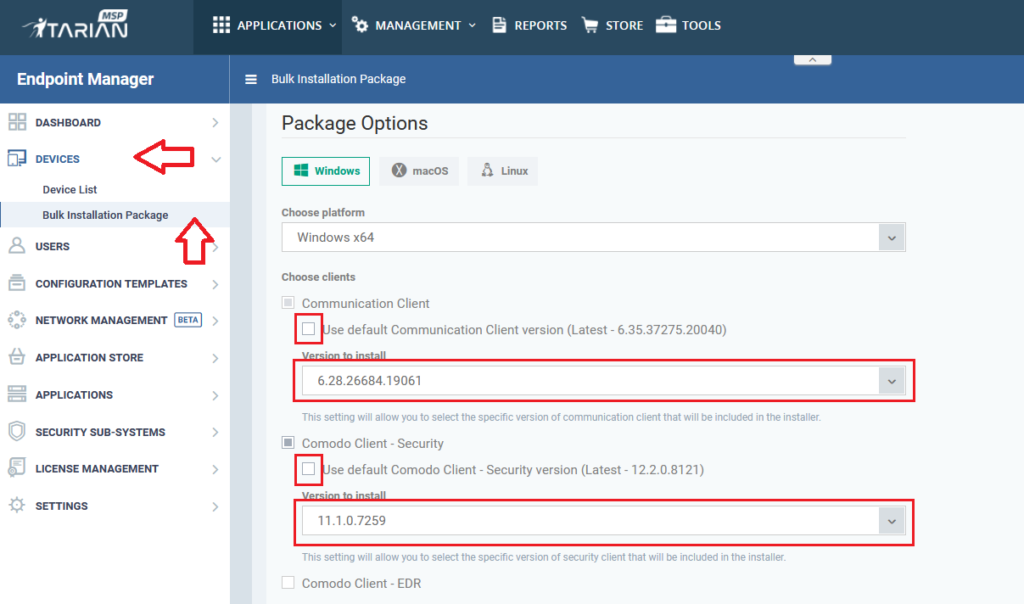Expand the Settings chevron
The height and width of the screenshot is (604, 1024).
(216, 506)
